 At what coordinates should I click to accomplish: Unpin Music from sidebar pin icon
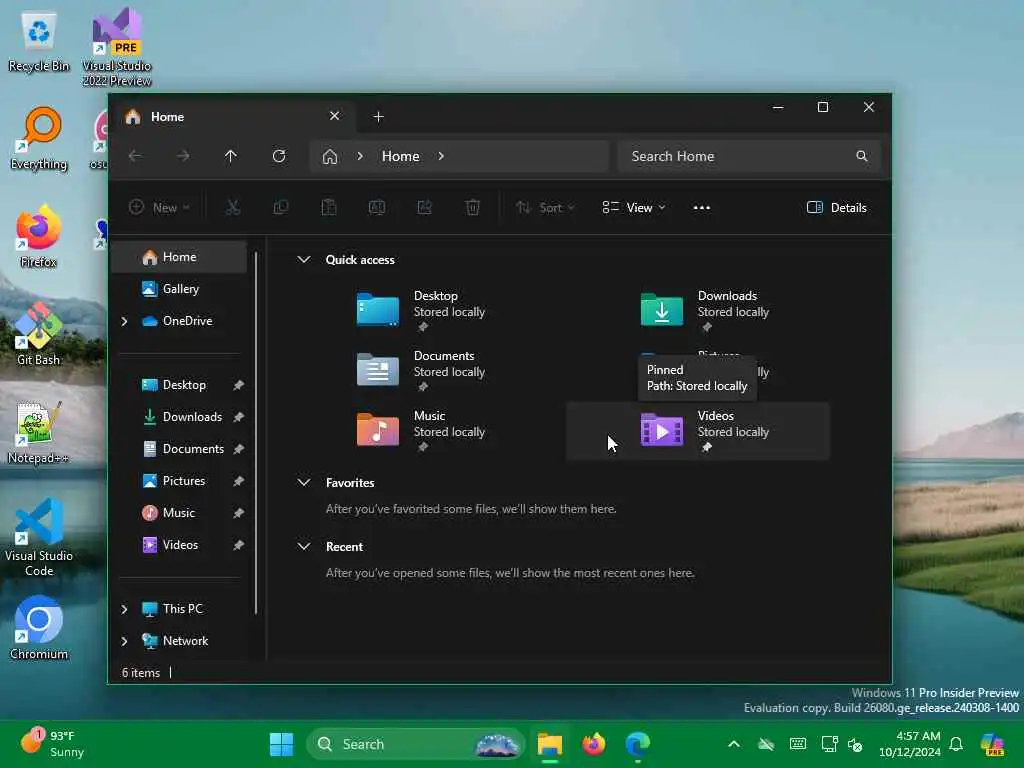238,513
